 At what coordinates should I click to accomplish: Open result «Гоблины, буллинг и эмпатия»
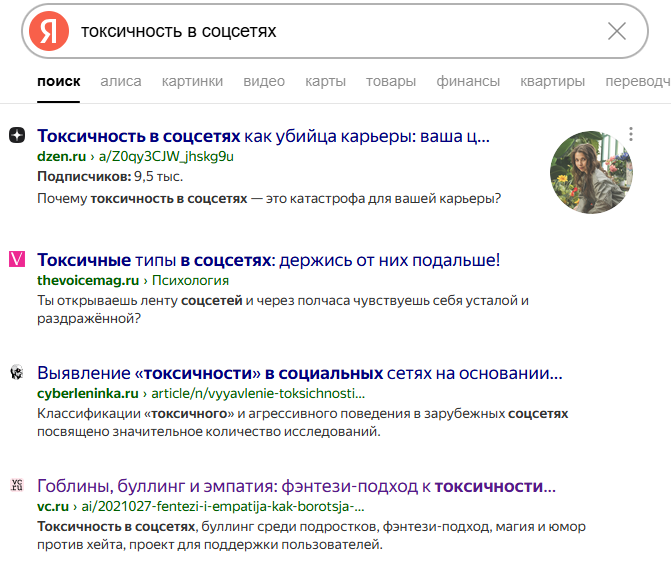(x=296, y=486)
